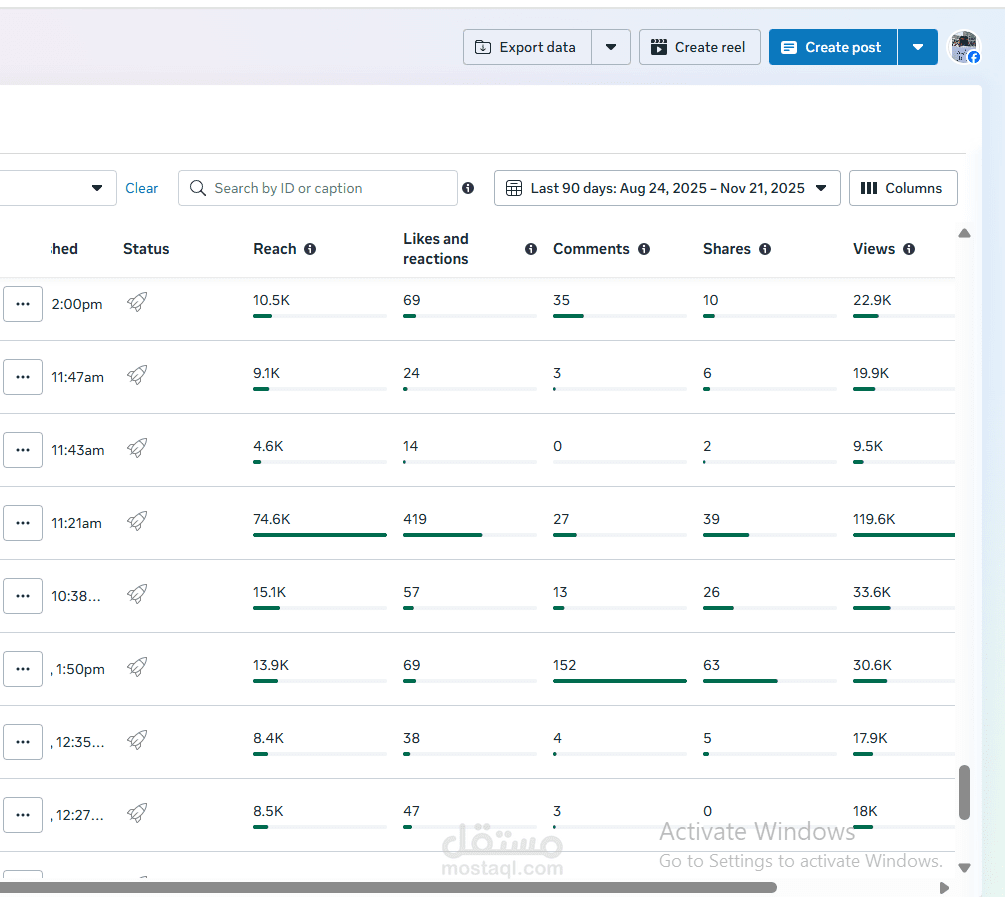Click the Comments column info icon

(x=644, y=249)
